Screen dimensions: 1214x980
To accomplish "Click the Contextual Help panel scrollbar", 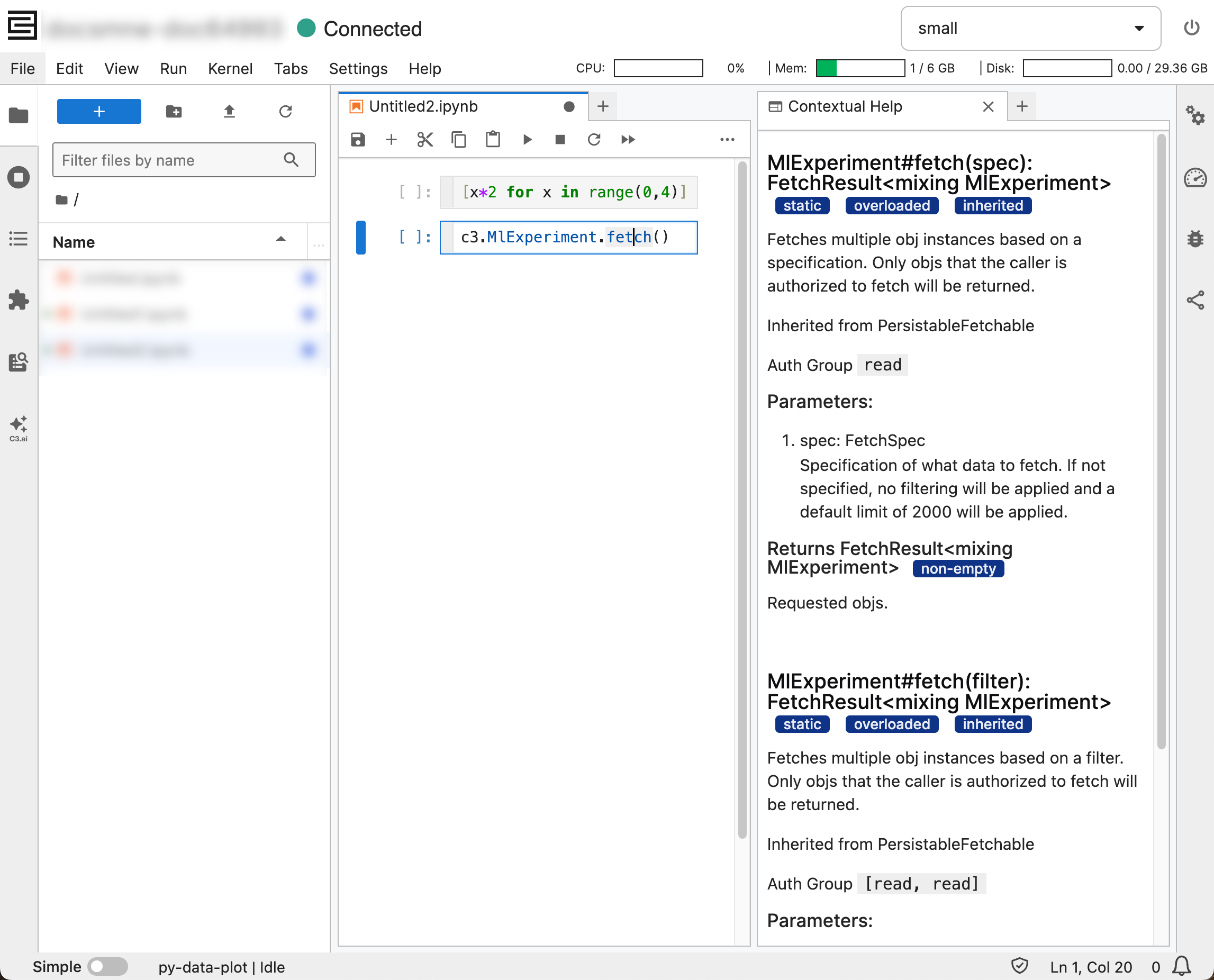I will click(1161, 440).
